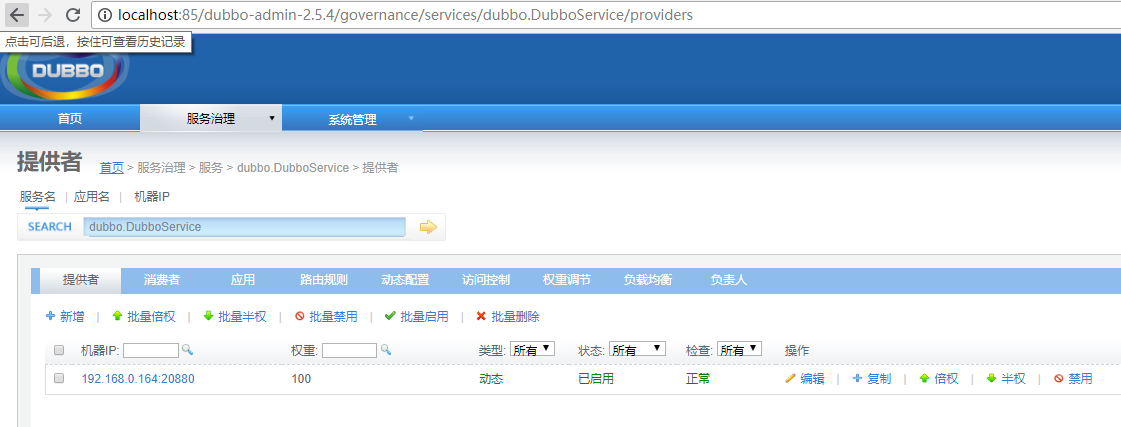Click the 机器IP filter text field

(151, 350)
